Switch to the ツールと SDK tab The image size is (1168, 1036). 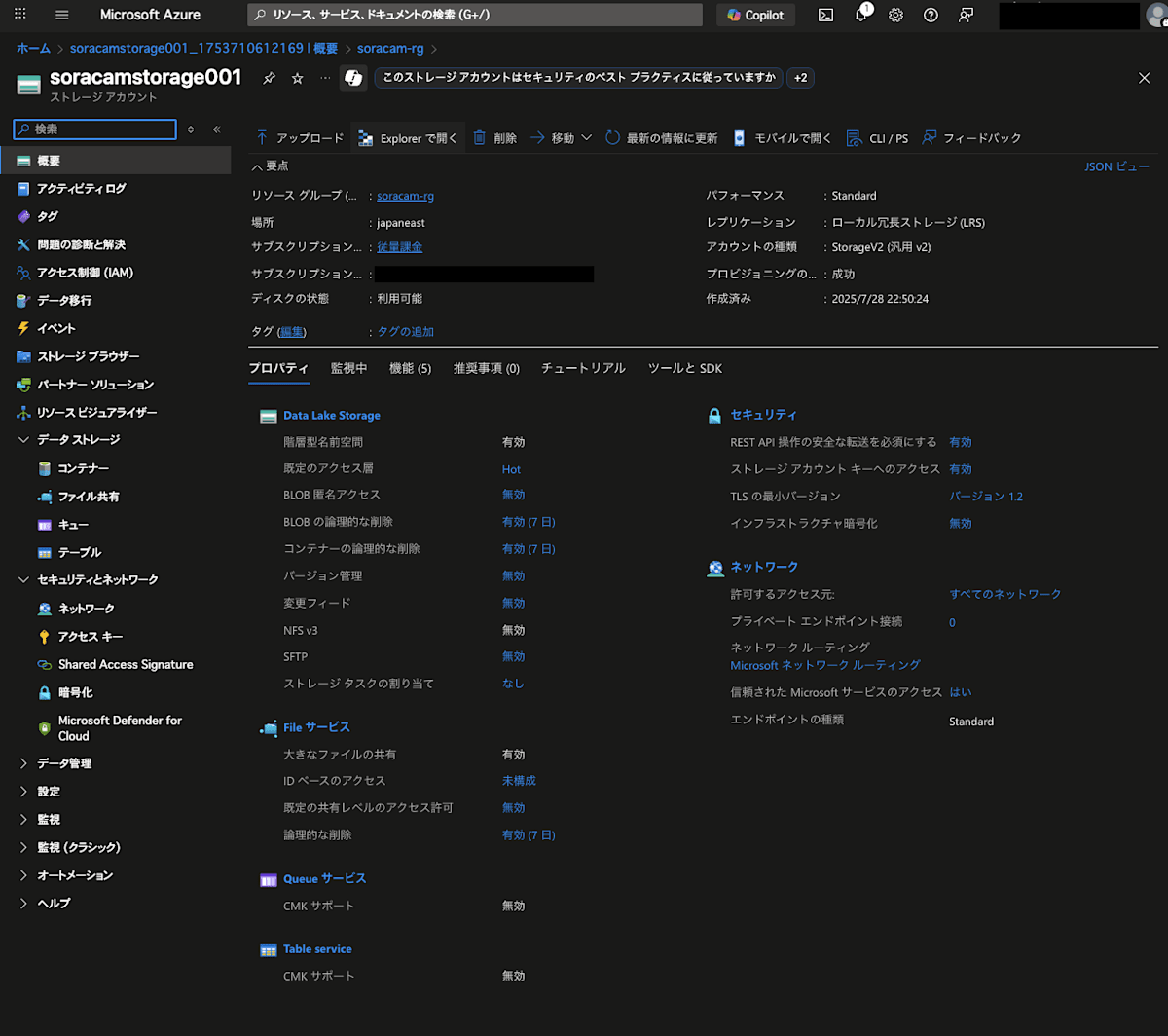point(685,368)
